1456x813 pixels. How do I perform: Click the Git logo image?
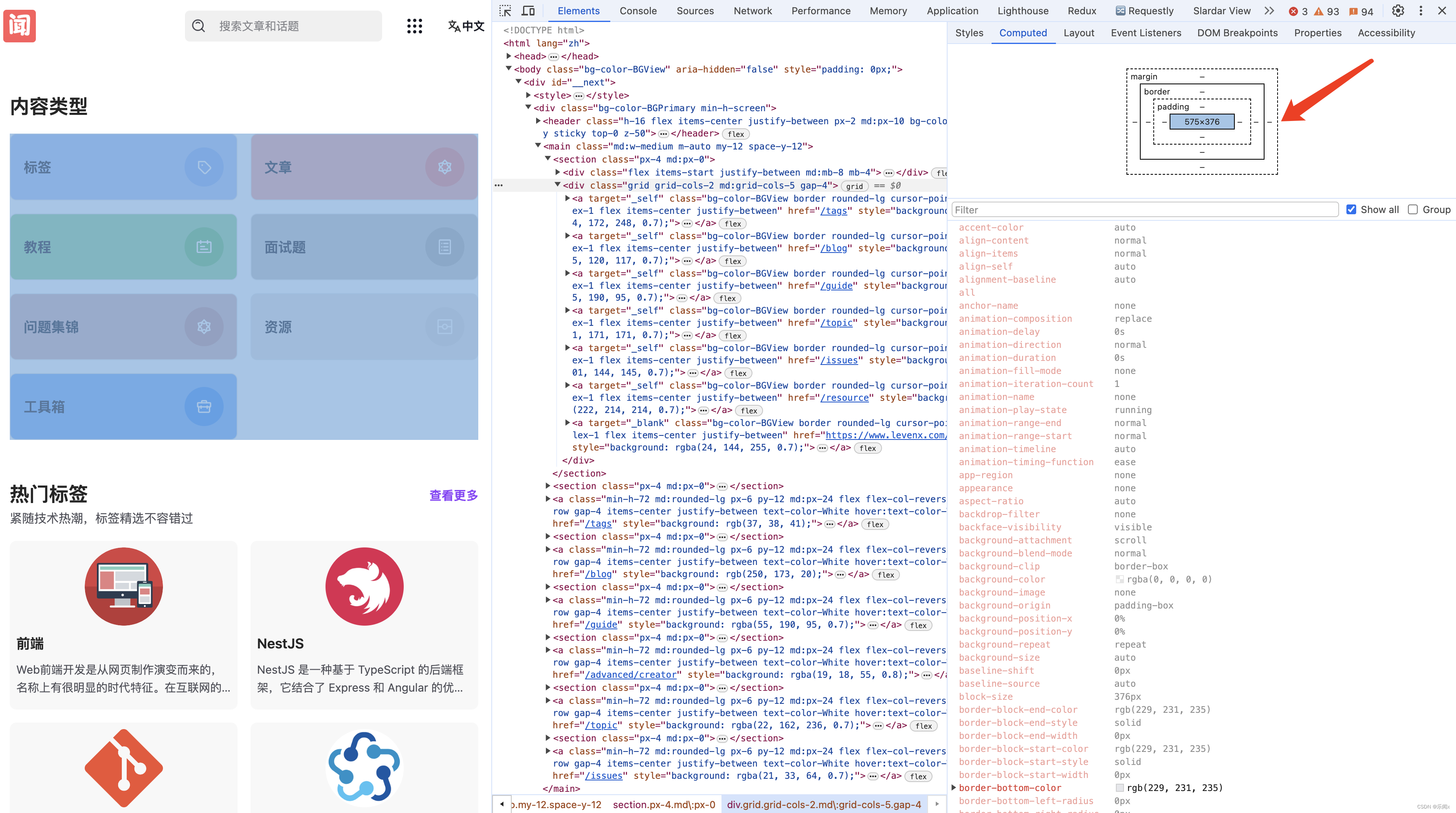pyautogui.click(x=124, y=768)
